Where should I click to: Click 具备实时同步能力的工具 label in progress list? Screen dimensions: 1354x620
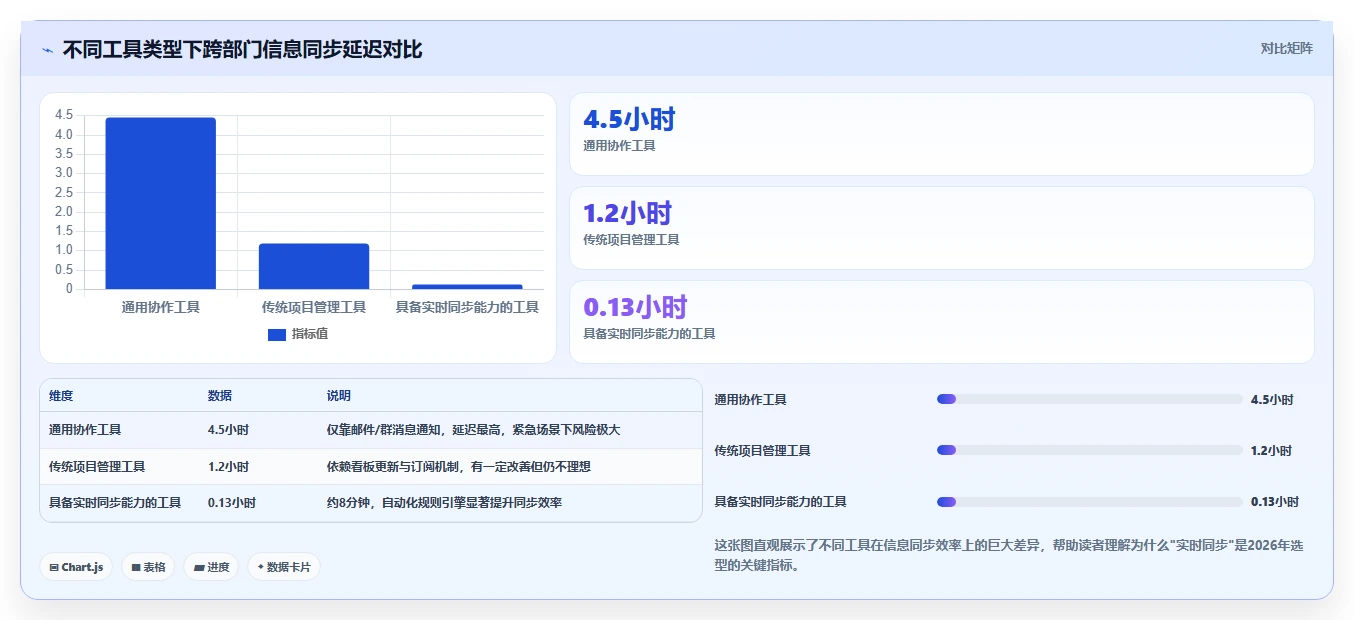point(780,502)
